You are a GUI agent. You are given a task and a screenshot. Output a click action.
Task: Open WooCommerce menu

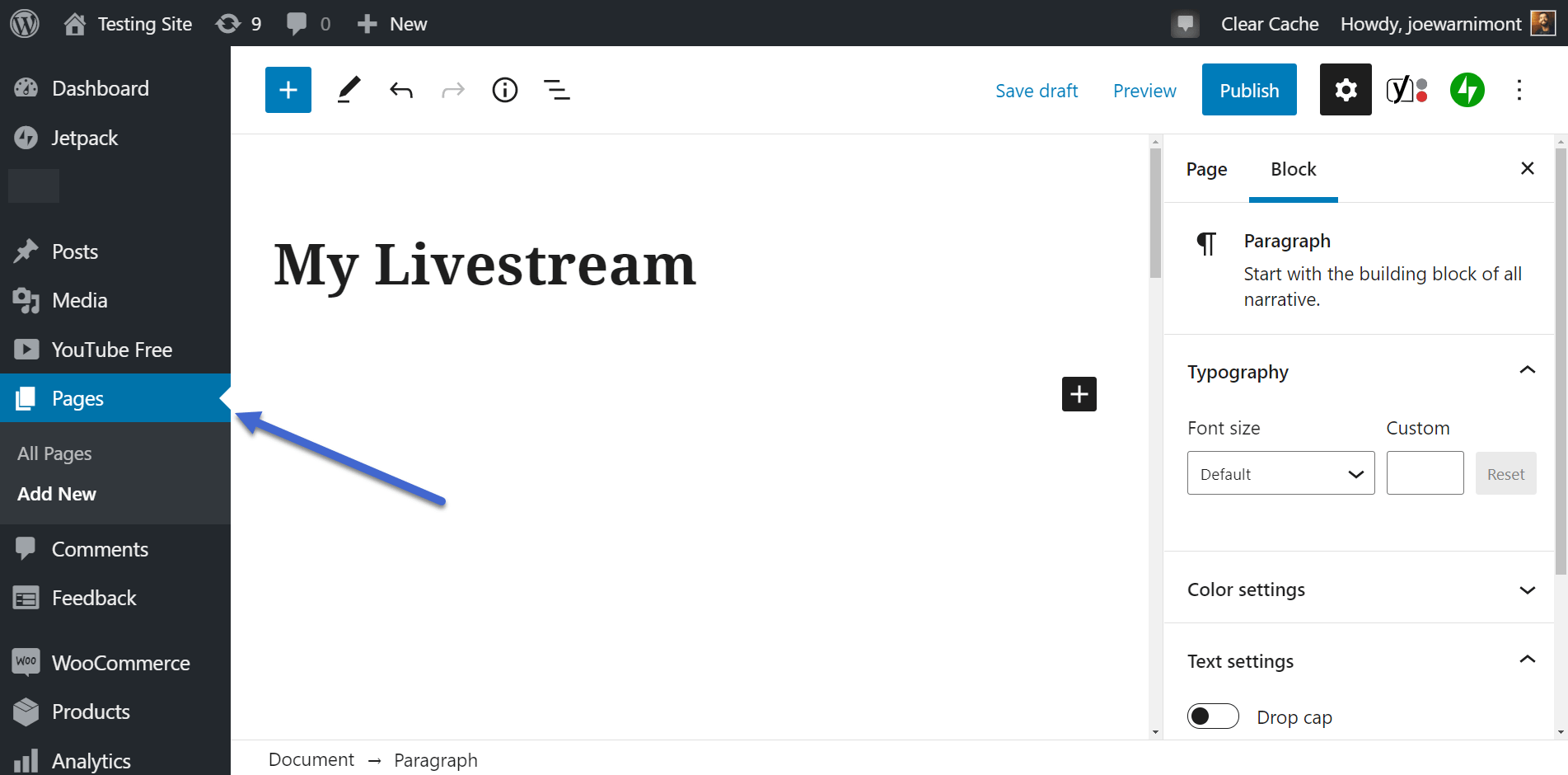(x=115, y=663)
